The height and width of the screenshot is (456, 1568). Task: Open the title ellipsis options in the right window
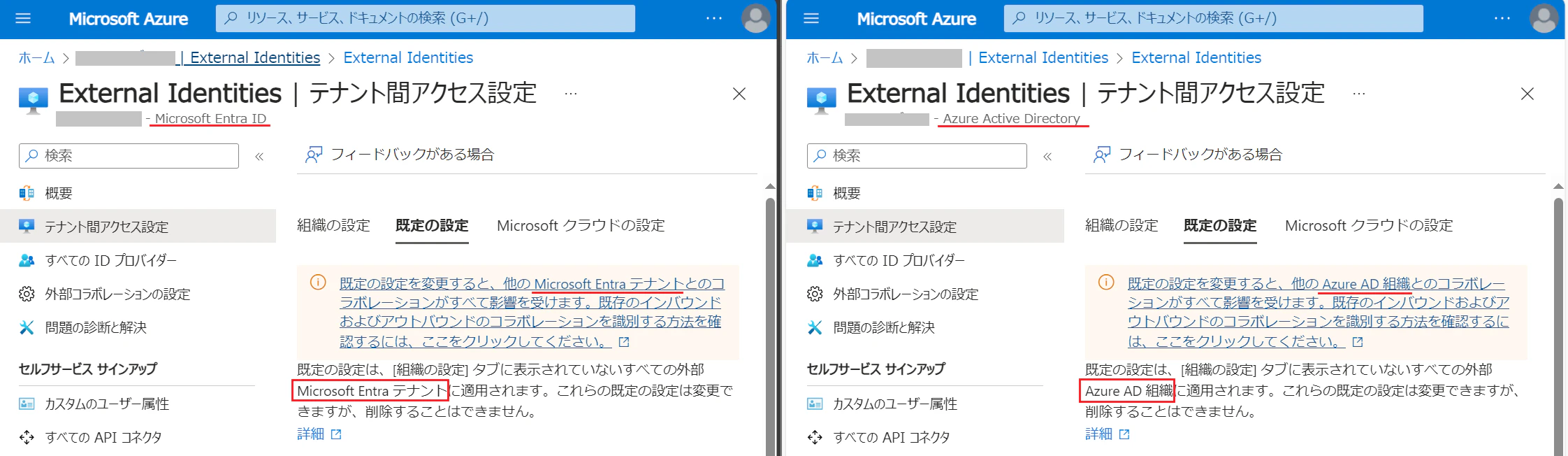tap(1359, 93)
